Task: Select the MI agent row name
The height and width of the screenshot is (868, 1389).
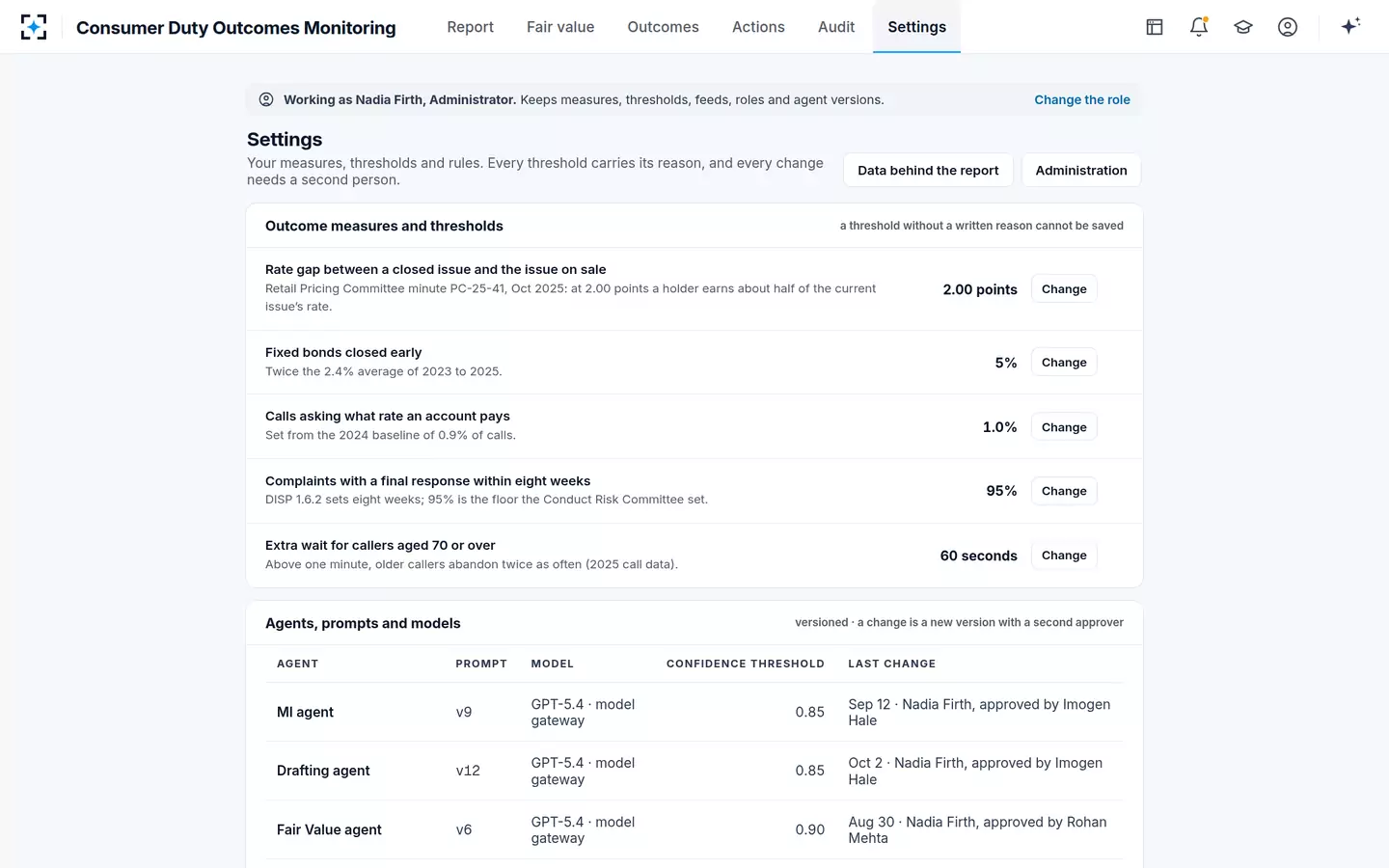Action: pyautogui.click(x=305, y=712)
